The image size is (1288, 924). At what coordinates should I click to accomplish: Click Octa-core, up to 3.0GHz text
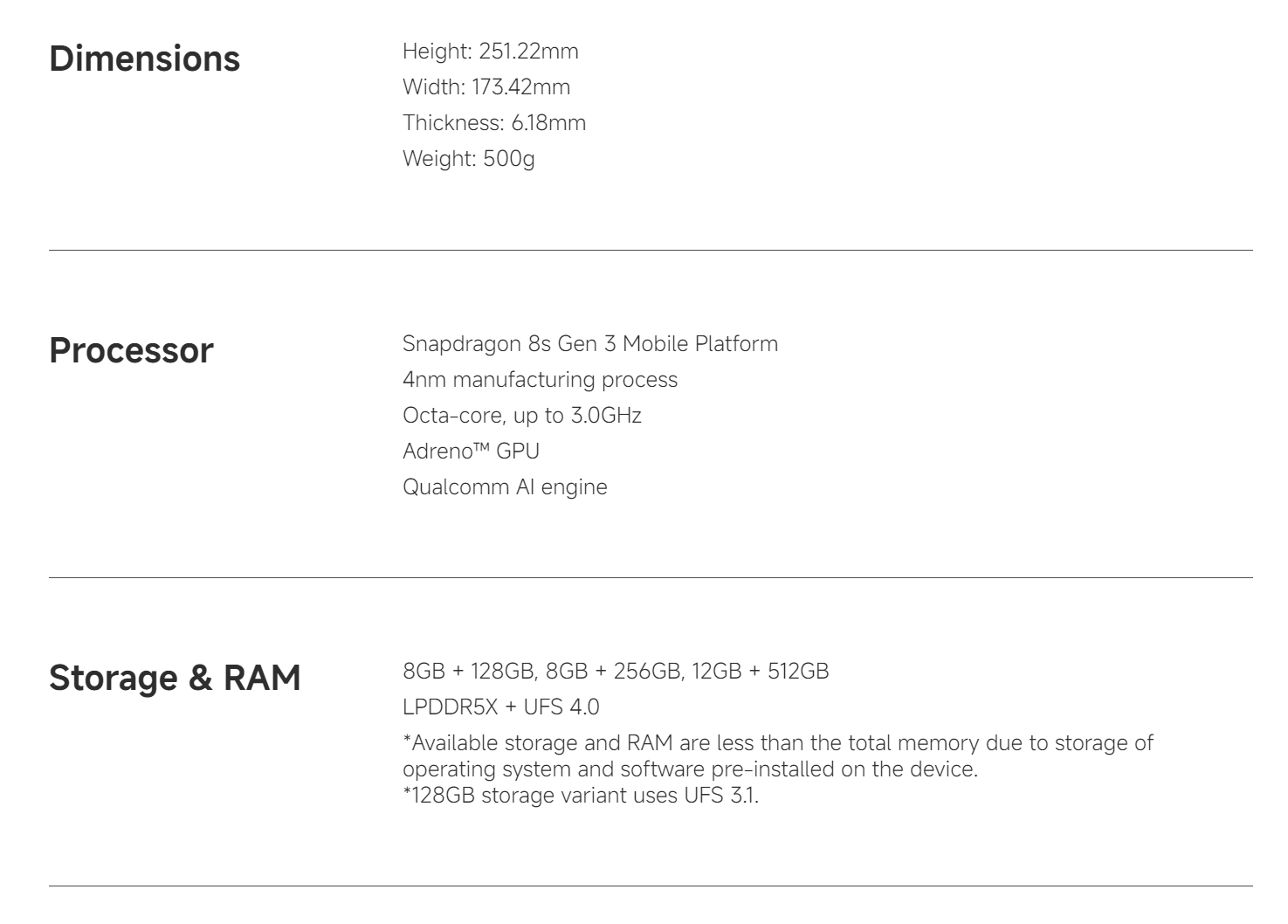[x=522, y=416]
